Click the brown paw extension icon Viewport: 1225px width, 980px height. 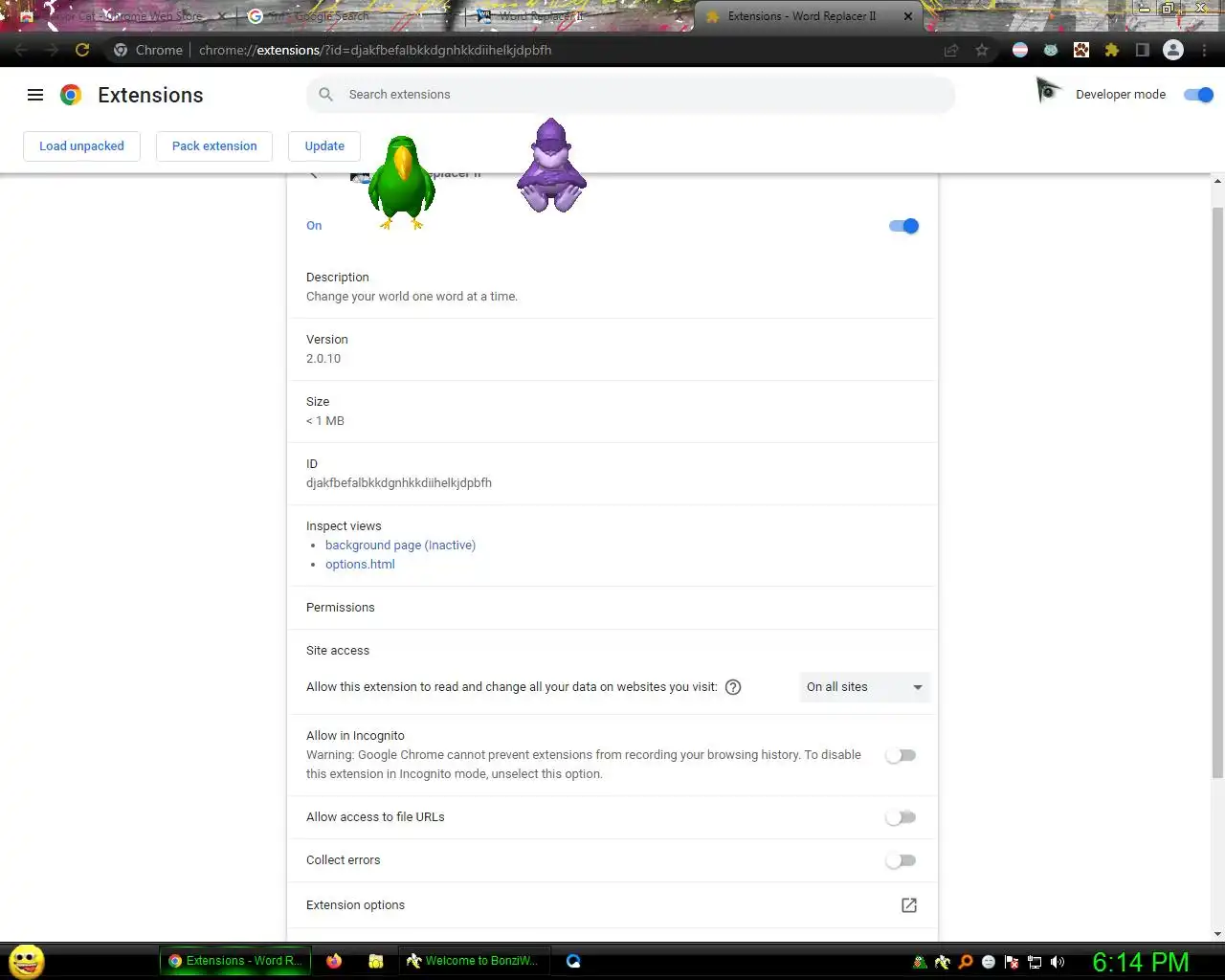point(1081,50)
